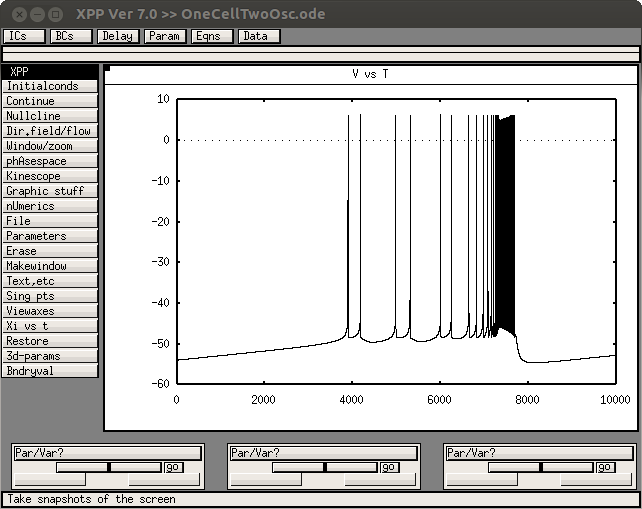Screen dimensions: 642x509
Task: Click the third slider's upper-limit field
Action: click(x=596, y=480)
